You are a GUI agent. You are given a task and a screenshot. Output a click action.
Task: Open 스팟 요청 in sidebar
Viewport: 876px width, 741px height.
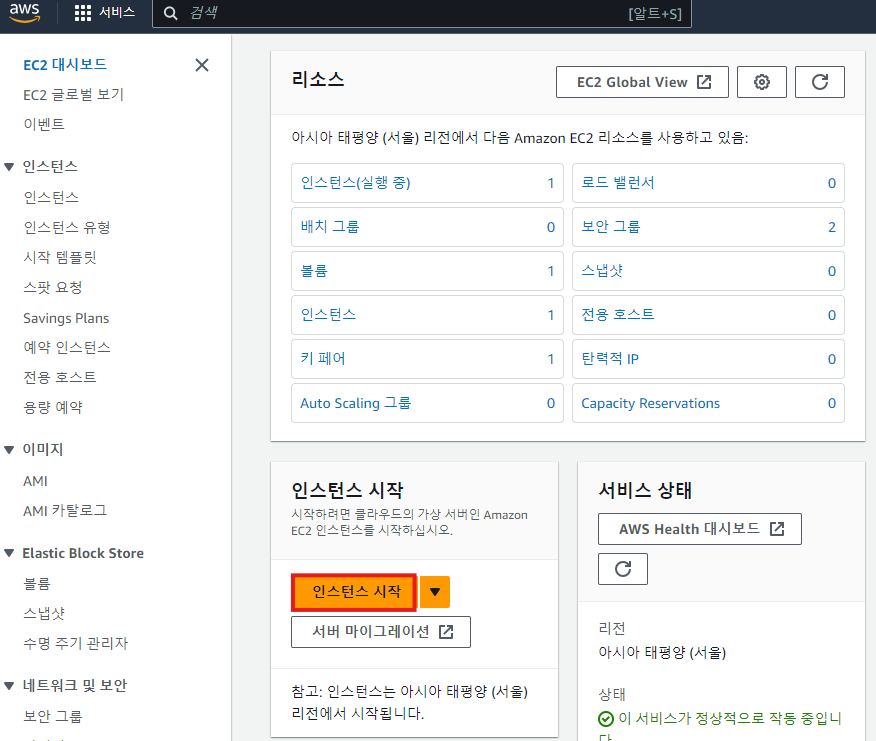[53, 287]
